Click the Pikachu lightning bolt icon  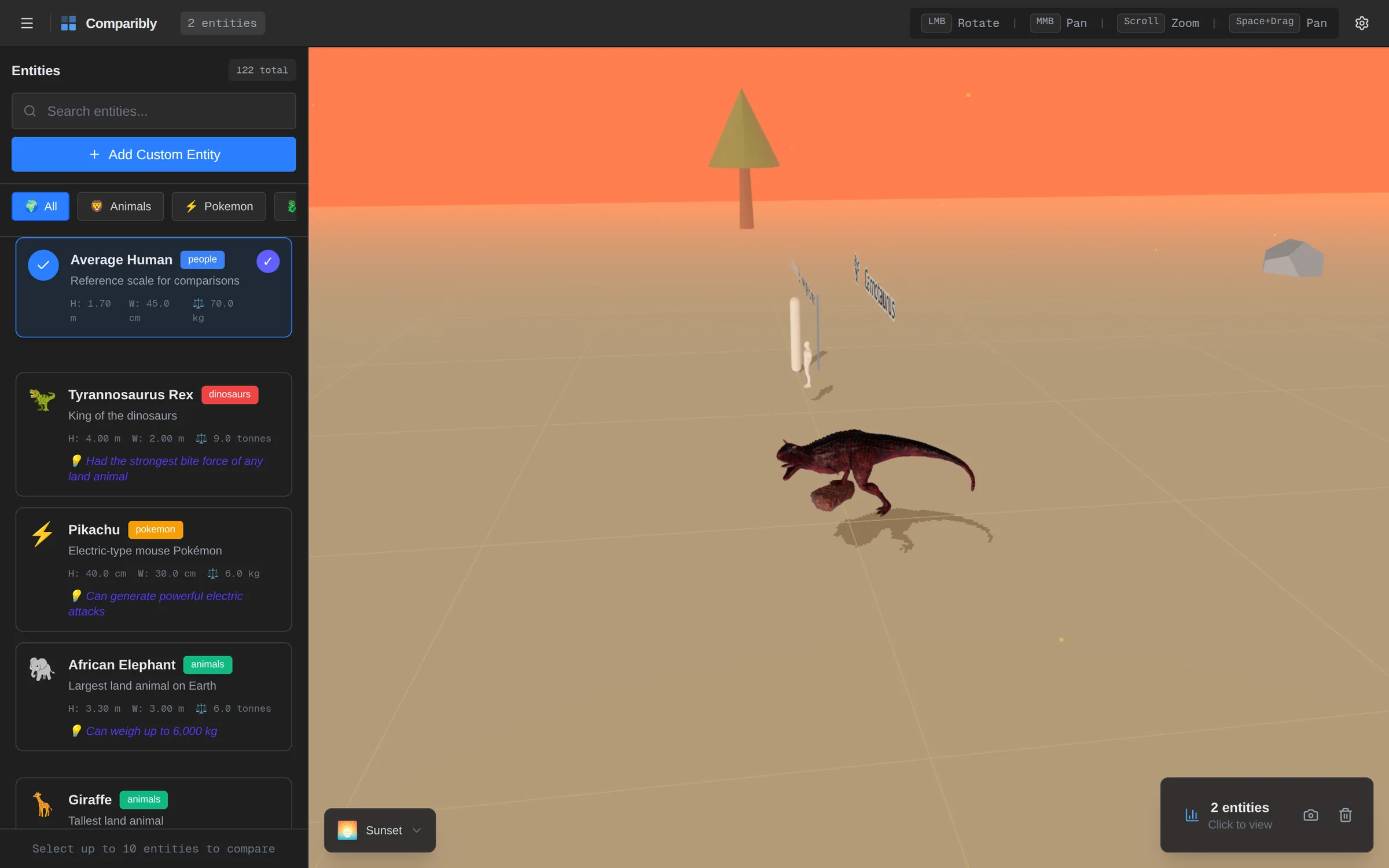[x=42, y=534]
